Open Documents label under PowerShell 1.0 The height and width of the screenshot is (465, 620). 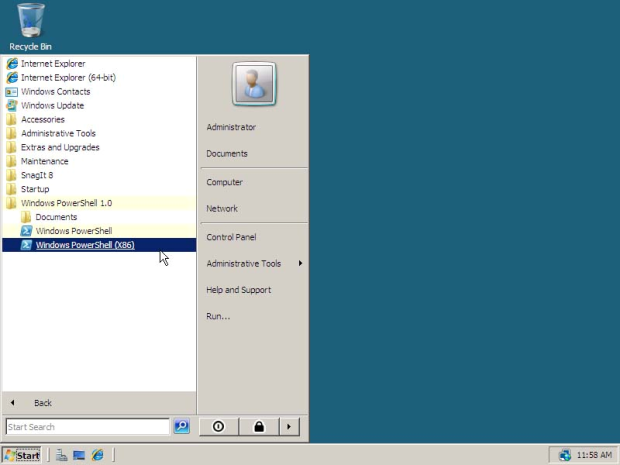(x=56, y=217)
